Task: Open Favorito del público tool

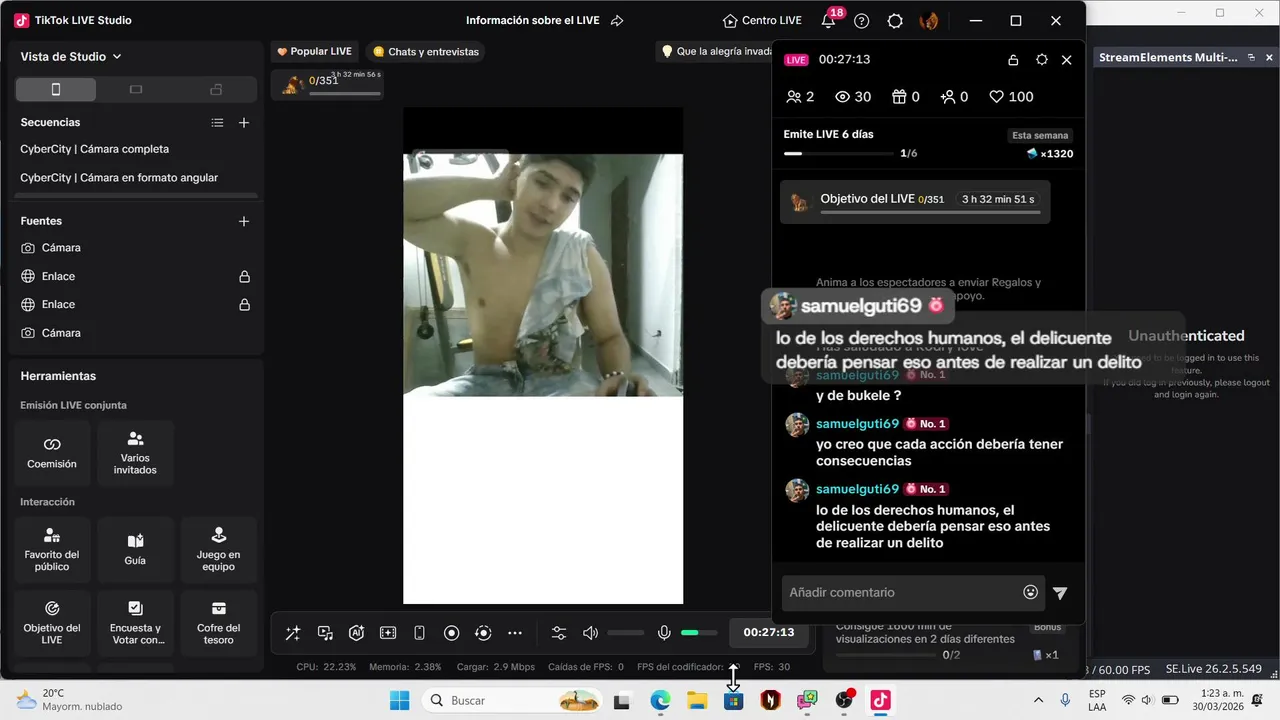Action: (x=52, y=549)
